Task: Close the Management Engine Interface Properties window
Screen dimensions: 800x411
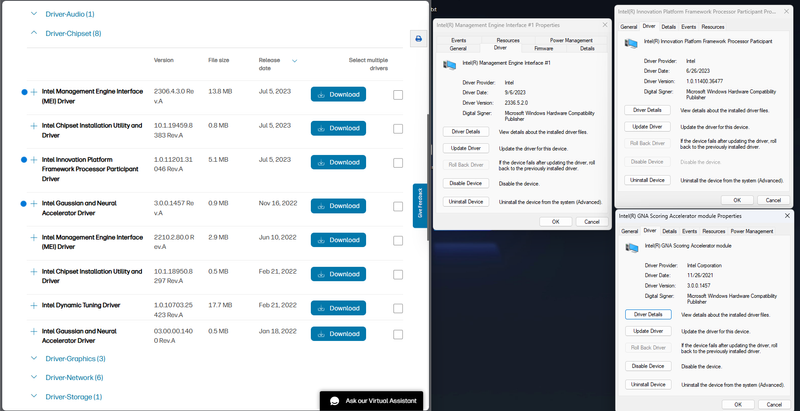Action: coord(605,24)
